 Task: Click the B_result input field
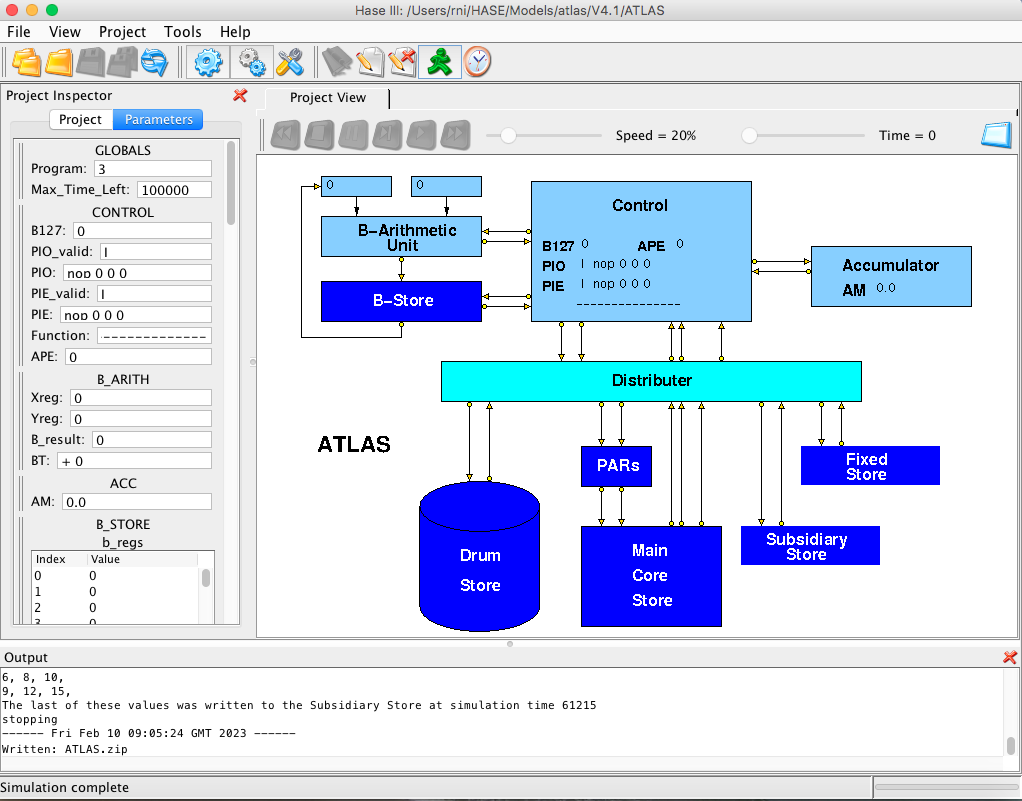(152, 439)
